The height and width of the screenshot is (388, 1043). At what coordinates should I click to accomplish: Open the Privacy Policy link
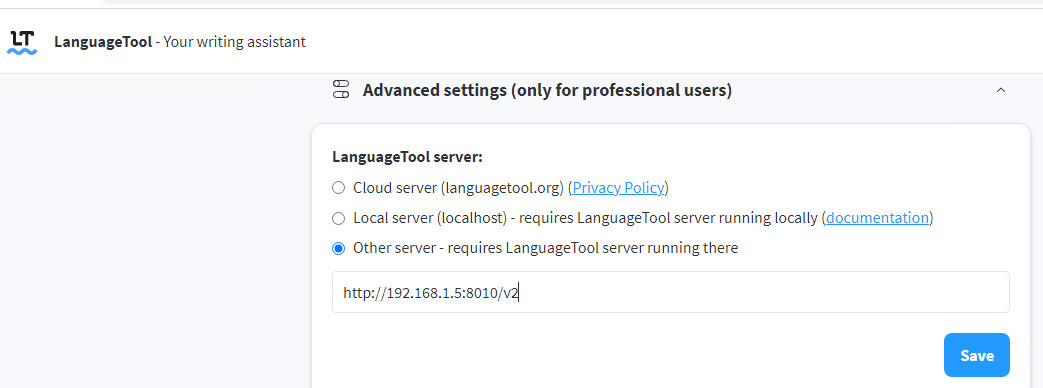(x=618, y=188)
